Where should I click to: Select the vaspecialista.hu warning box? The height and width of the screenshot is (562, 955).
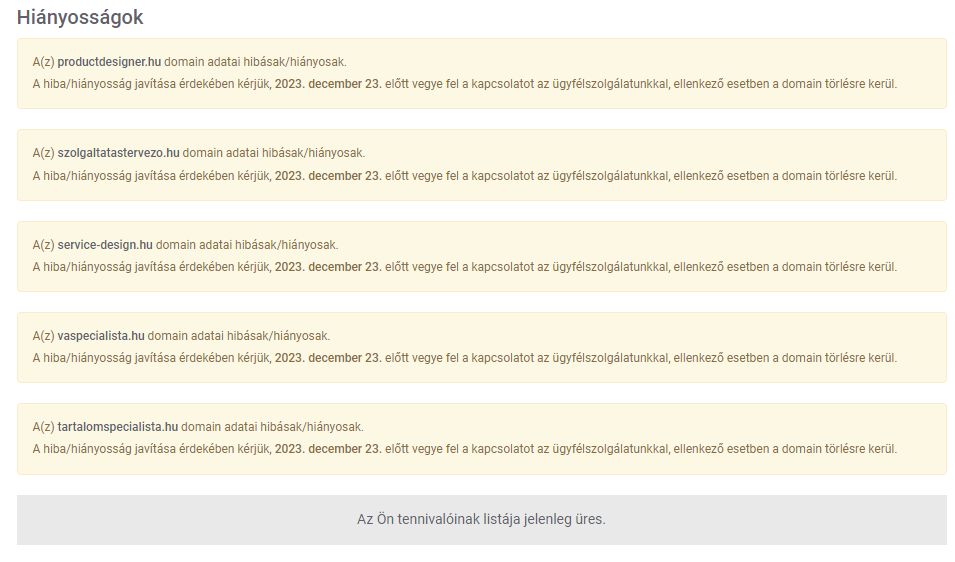[482, 347]
